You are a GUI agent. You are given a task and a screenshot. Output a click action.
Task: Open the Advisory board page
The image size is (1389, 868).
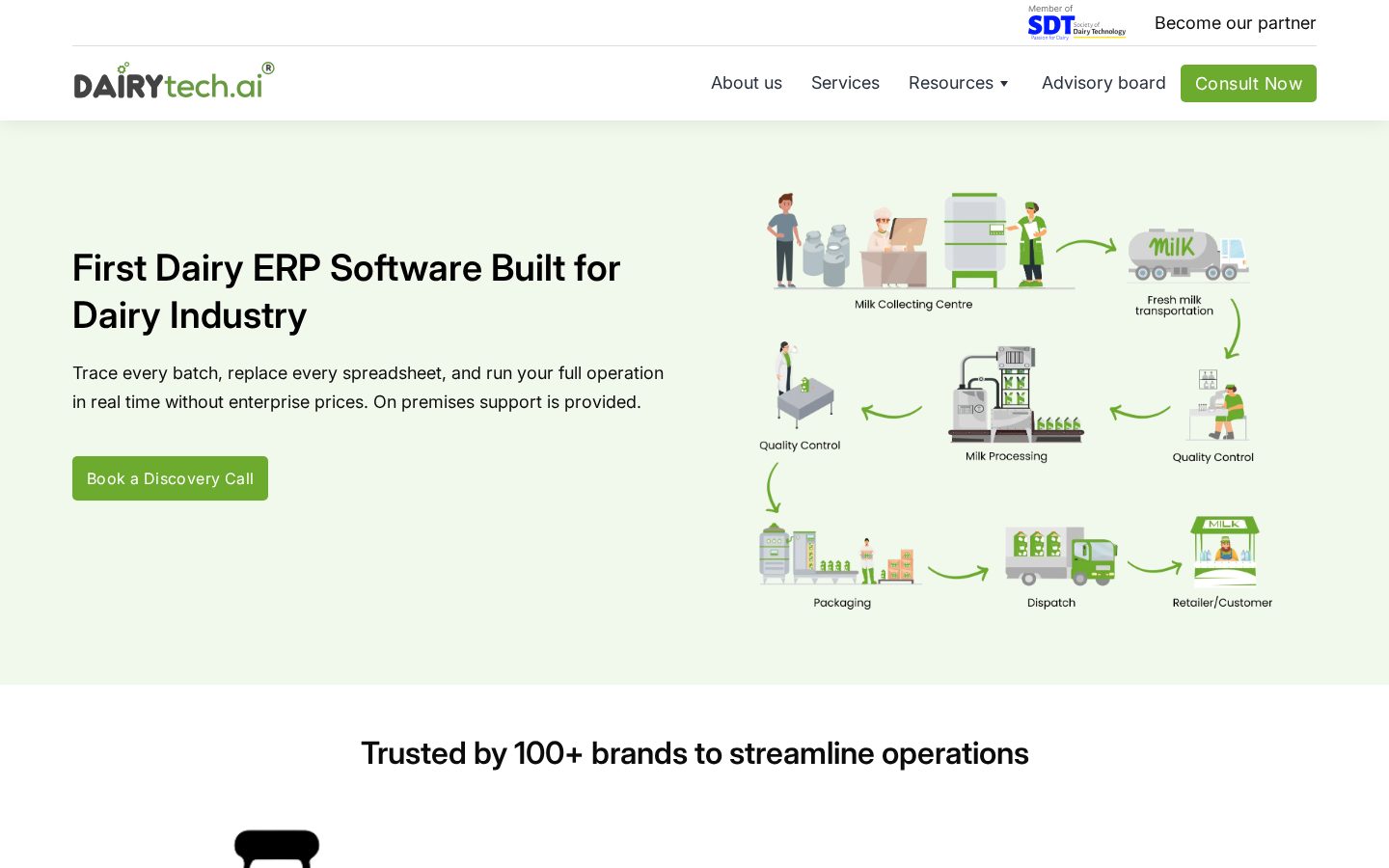(1103, 83)
